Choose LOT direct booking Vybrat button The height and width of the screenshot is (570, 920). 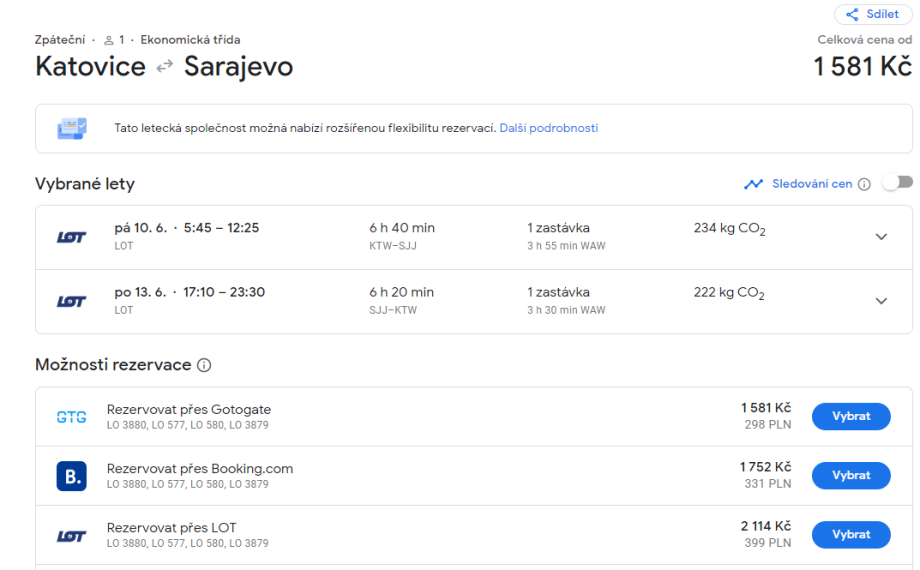(x=850, y=535)
